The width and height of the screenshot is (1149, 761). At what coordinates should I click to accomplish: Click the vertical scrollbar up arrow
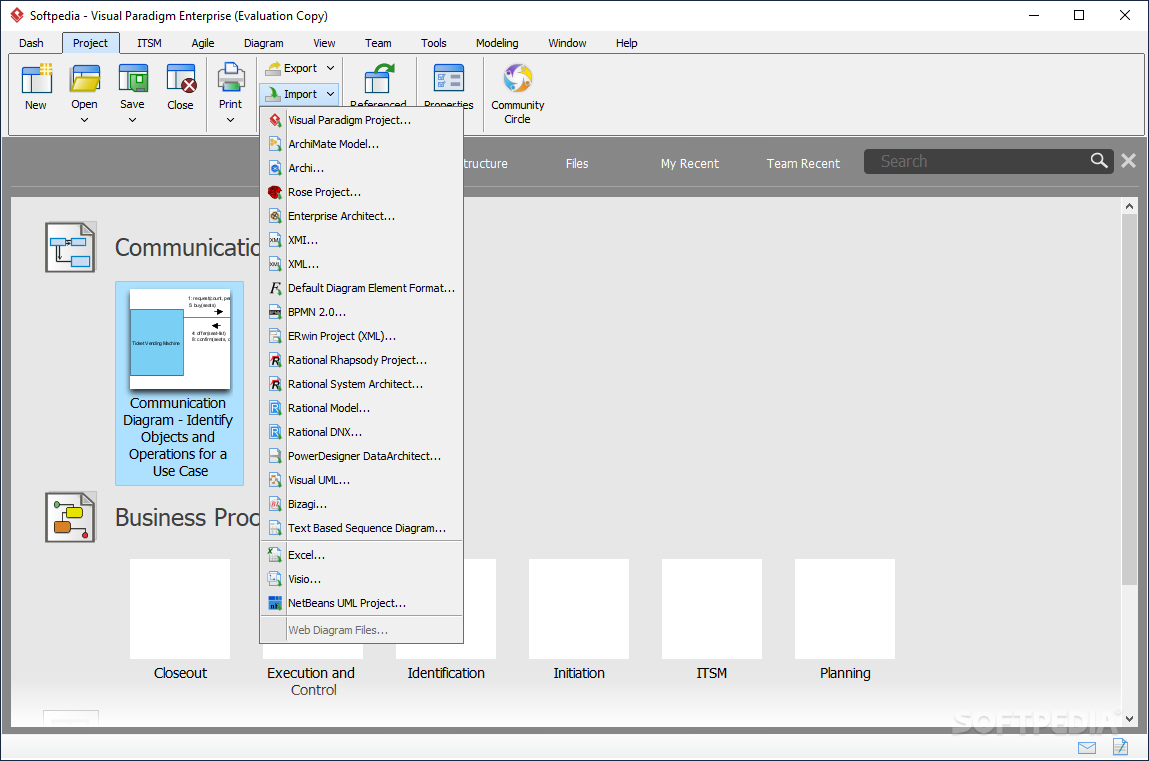pyautogui.click(x=1129, y=207)
